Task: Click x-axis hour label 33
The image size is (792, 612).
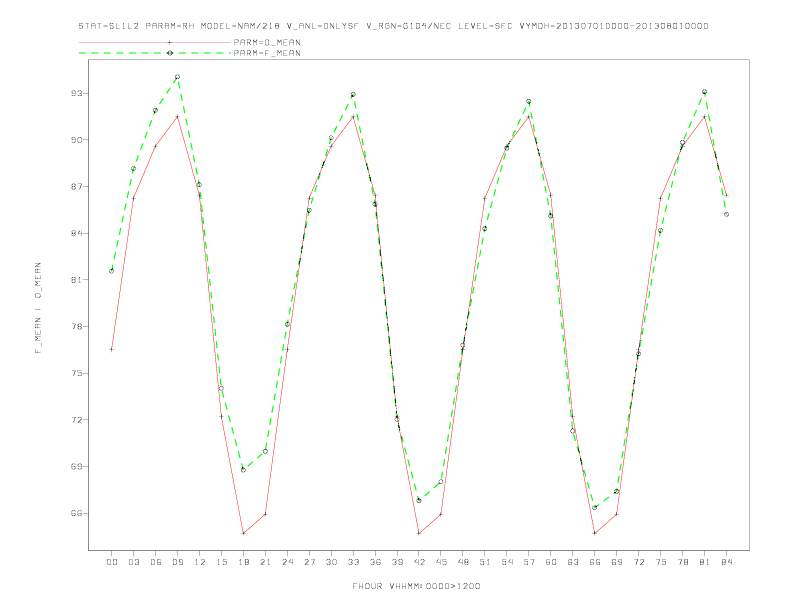Action: tap(353, 562)
